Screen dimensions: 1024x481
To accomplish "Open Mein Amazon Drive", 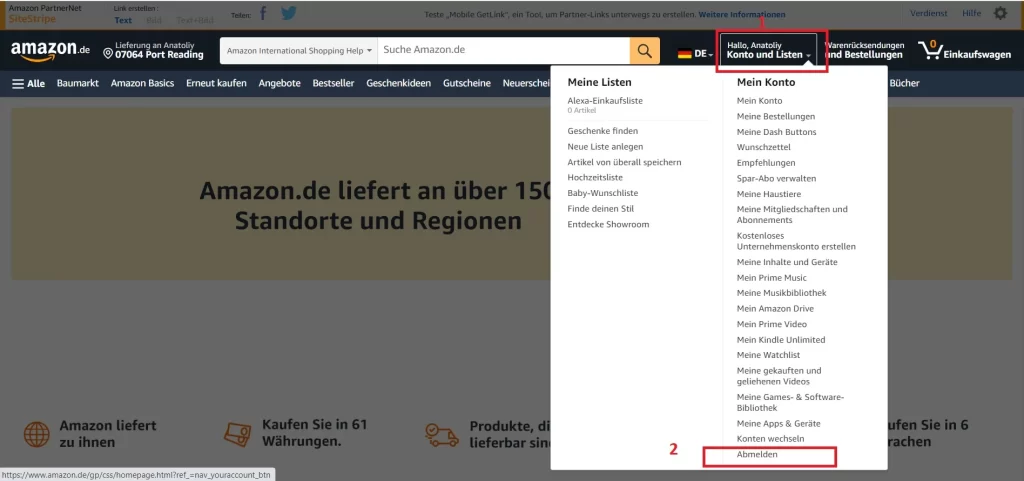I will [775, 309].
